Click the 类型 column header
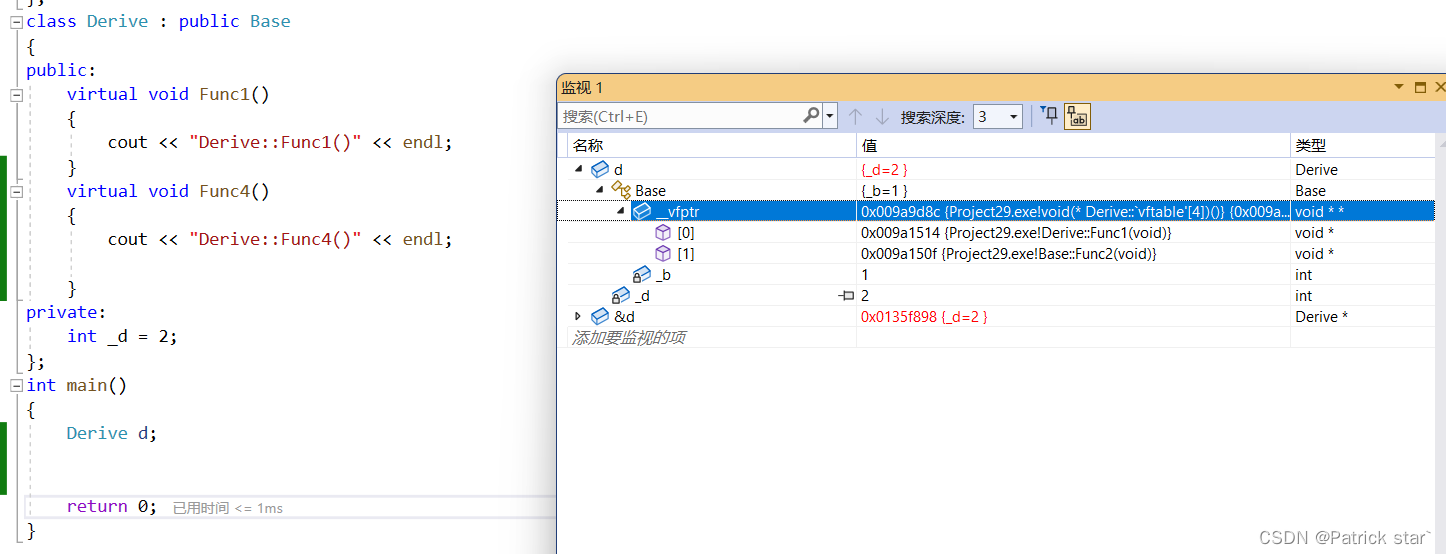Image resolution: width=1446 pixels, height=554 pixels. pos(1363,146)
